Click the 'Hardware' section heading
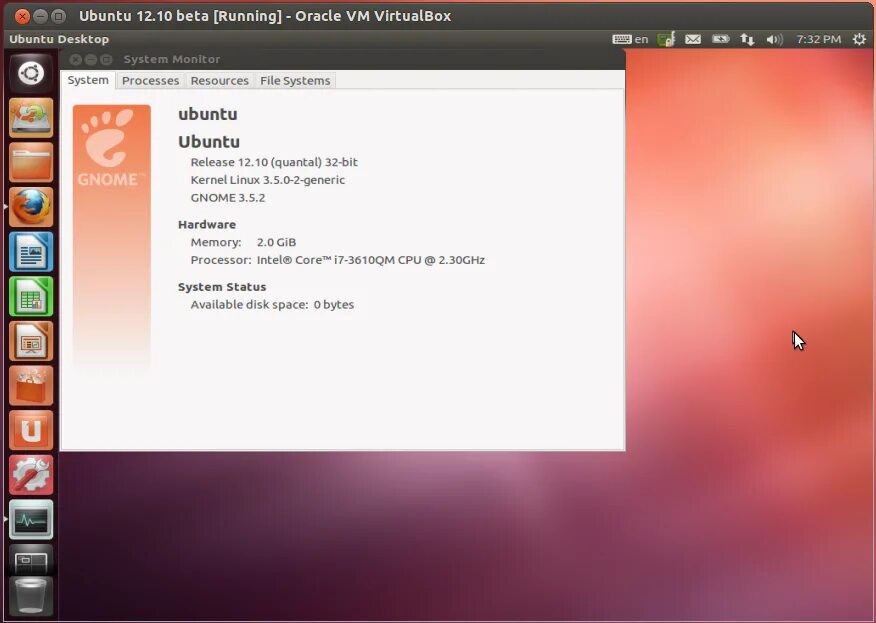Image resolution: width=876 pixels, height=623 pixels. [207, 225]
